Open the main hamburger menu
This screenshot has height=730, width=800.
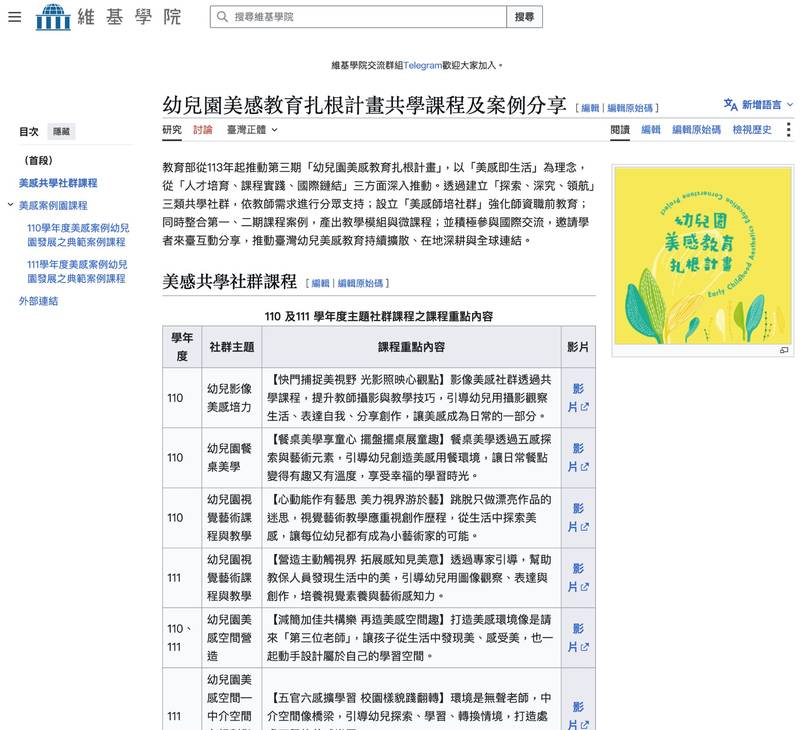(x=15, y=17)
